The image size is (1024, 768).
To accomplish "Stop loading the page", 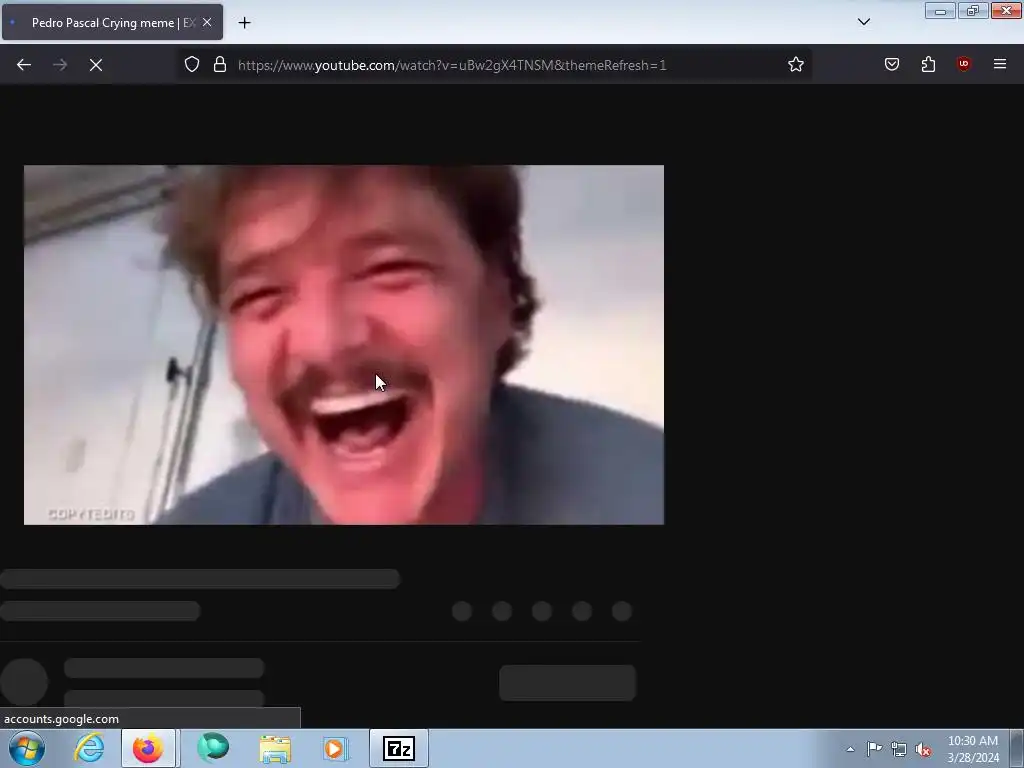I will [96, 65].
